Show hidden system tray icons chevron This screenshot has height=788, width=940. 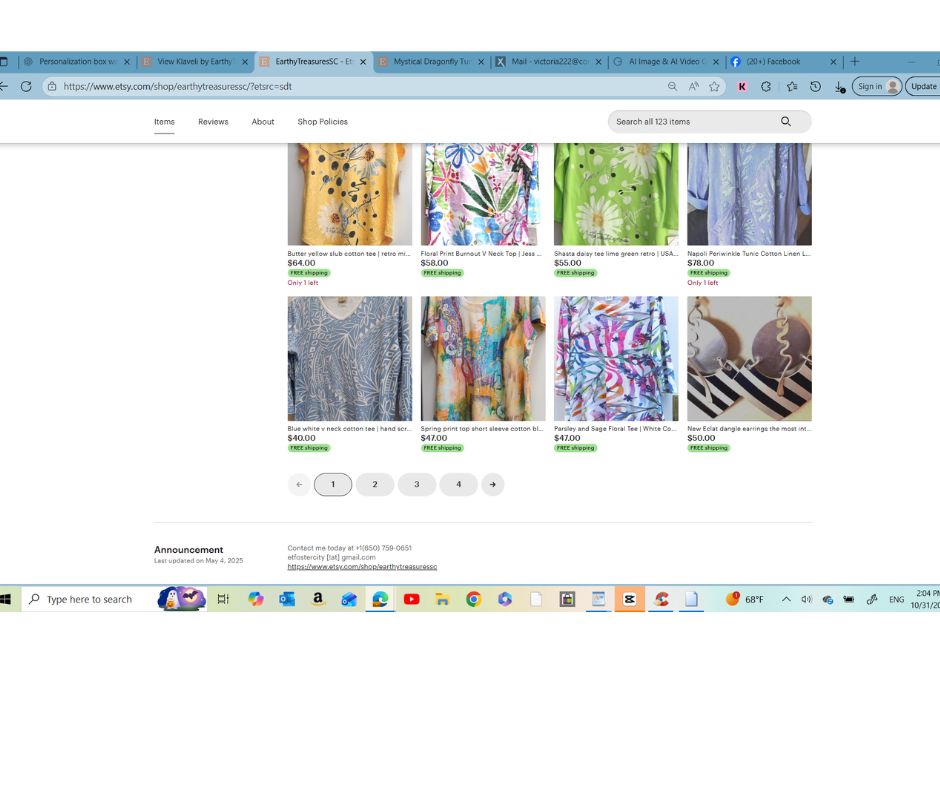(x=786, y=599)
